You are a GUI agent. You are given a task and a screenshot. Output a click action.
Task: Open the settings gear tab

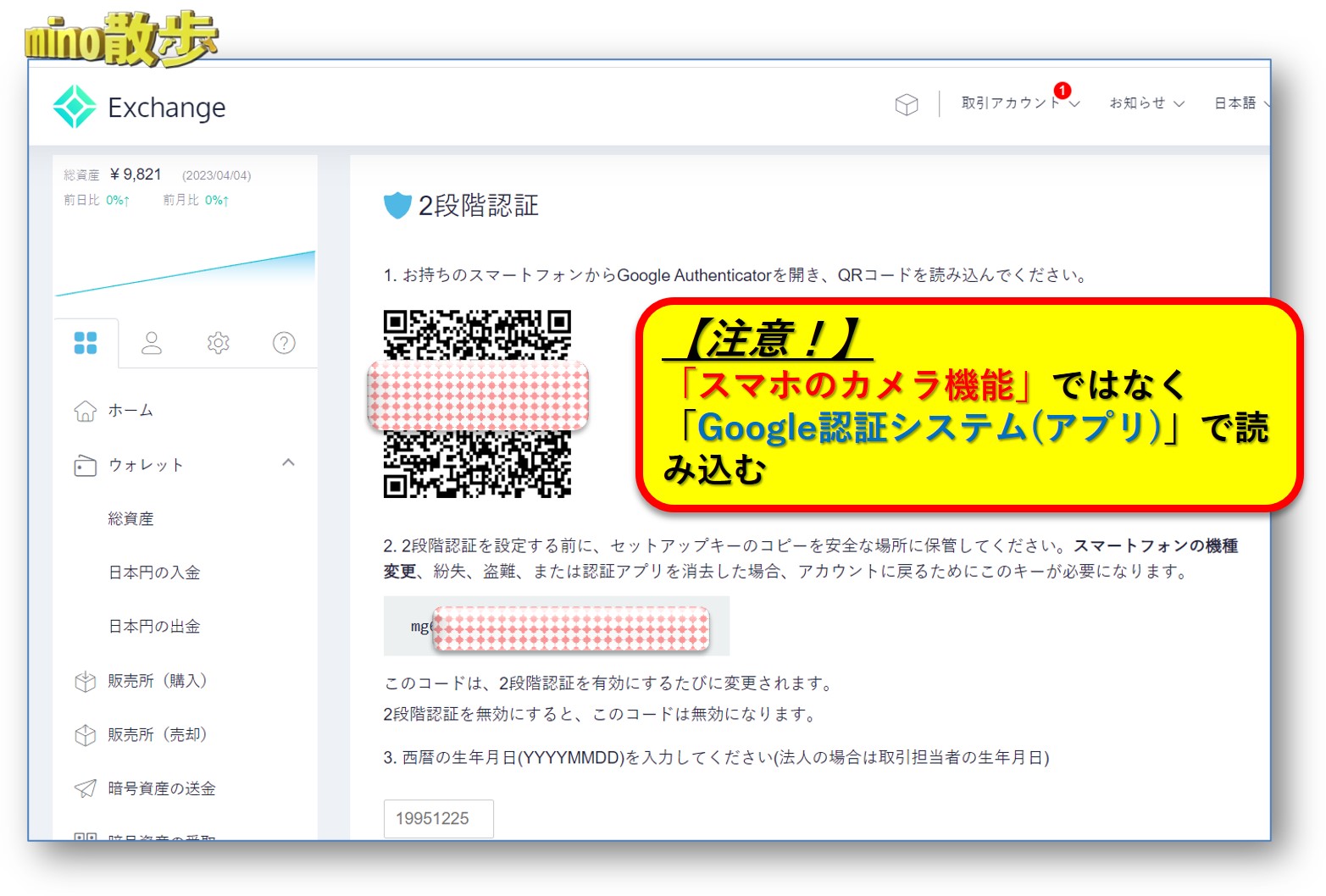(x=218, y=343)
